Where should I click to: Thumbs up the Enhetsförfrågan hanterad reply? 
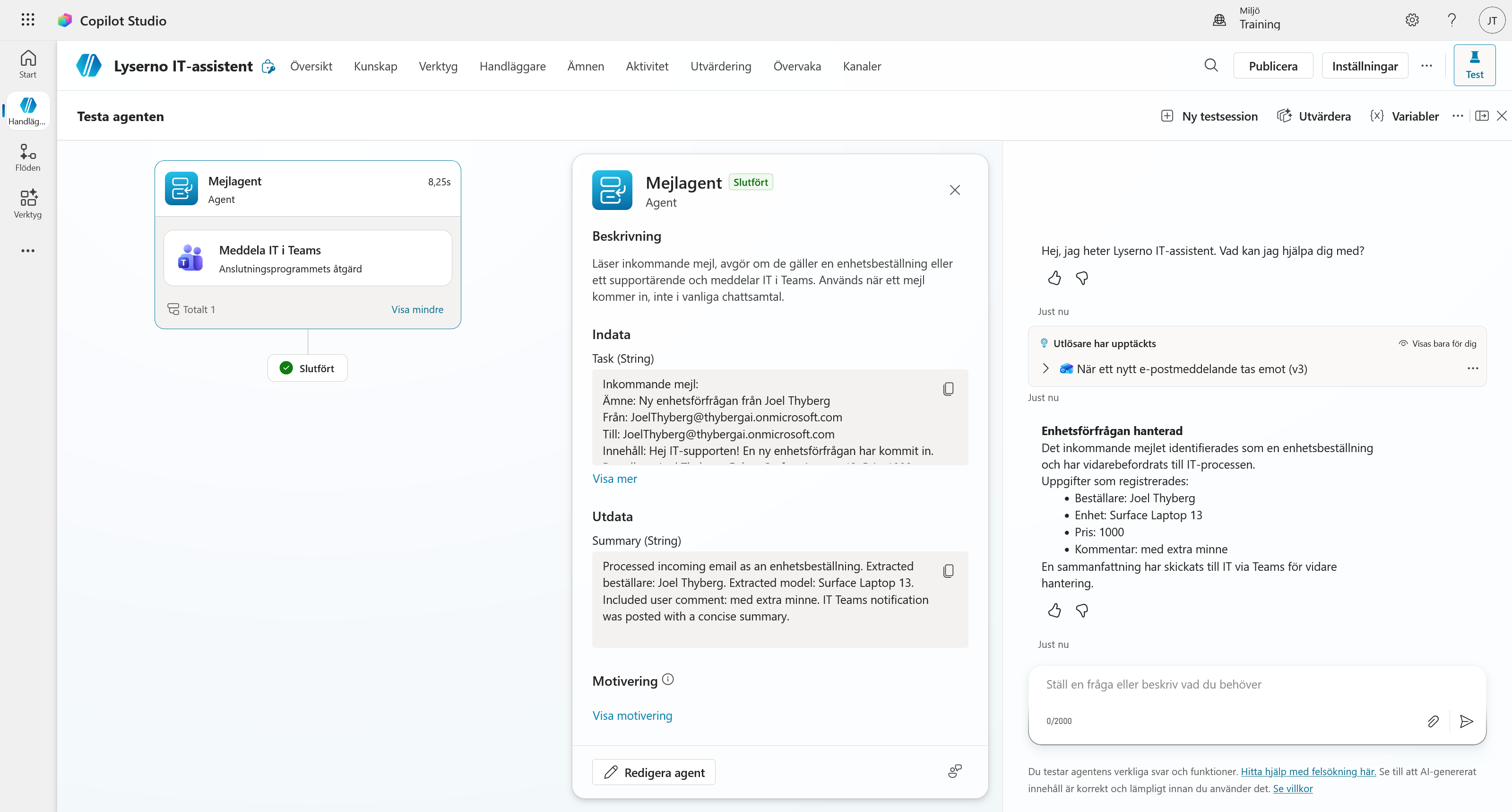tap(1054, 611)
